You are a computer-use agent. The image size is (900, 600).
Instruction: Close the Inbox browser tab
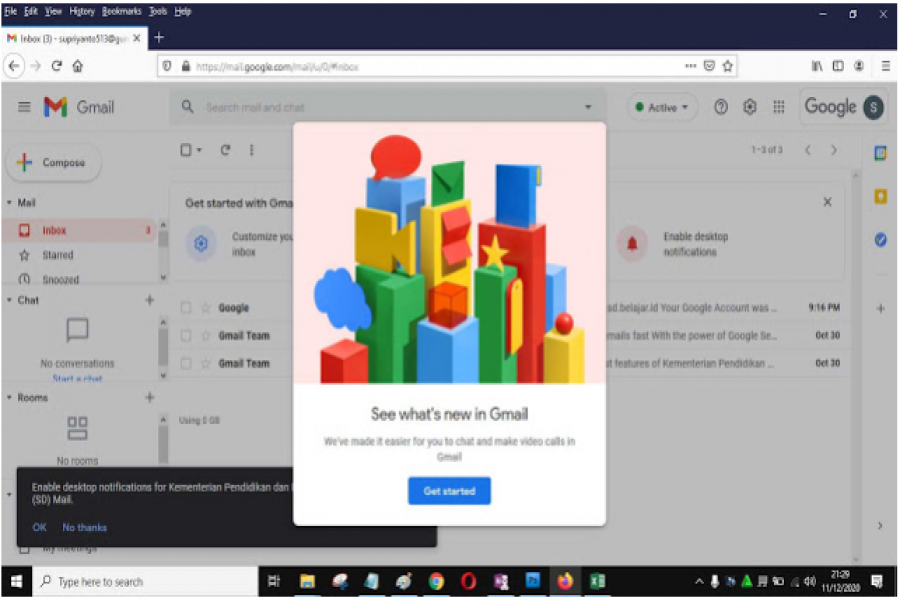click(x=137, y=38)
